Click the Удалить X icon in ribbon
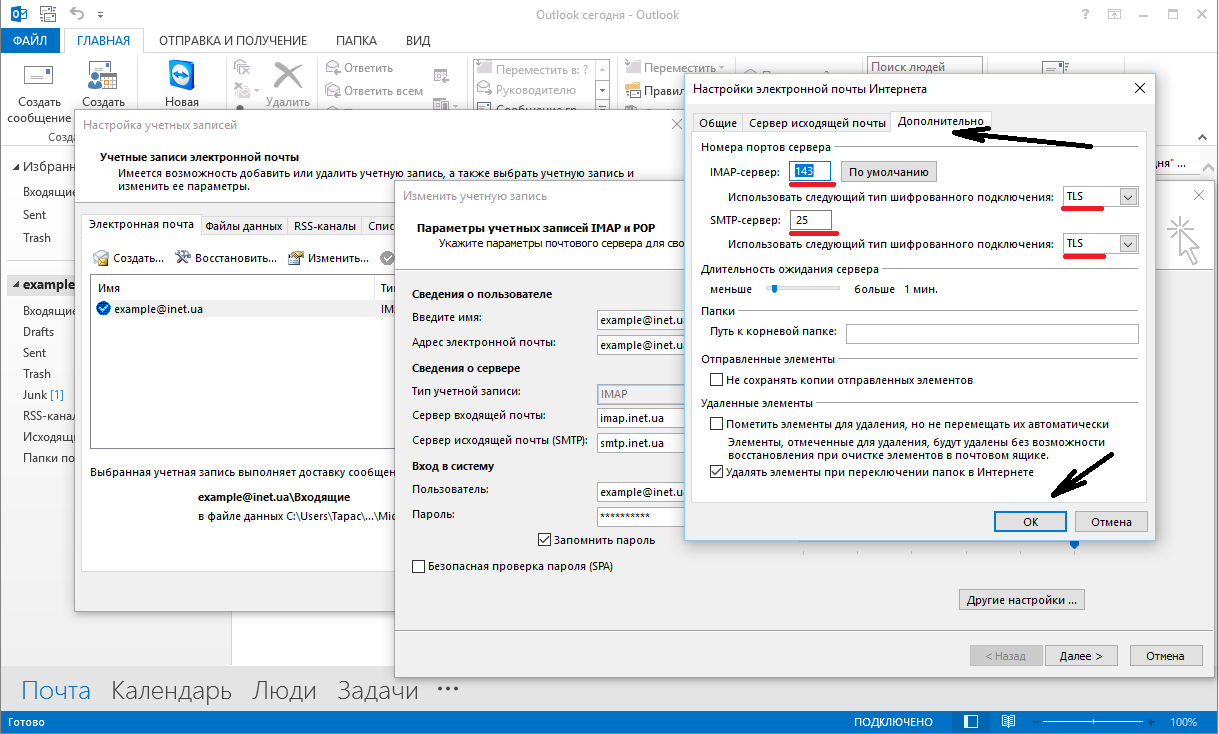1219x734 pixels. [288, 76]
